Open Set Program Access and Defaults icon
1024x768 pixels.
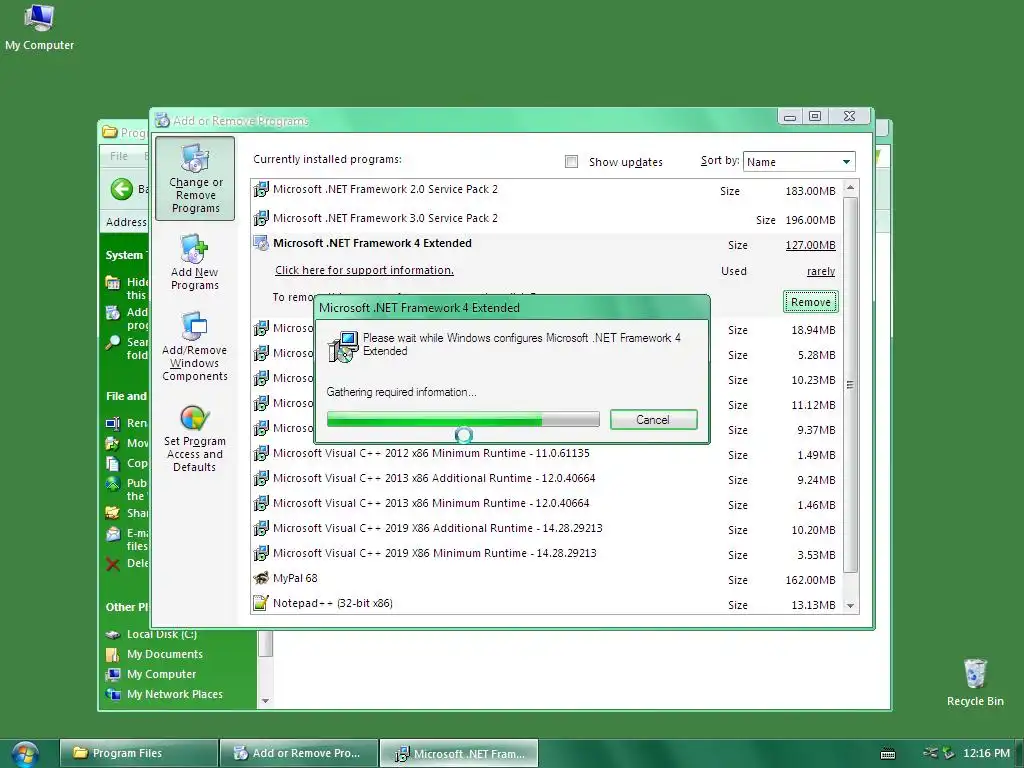click(x=195, y=438)
